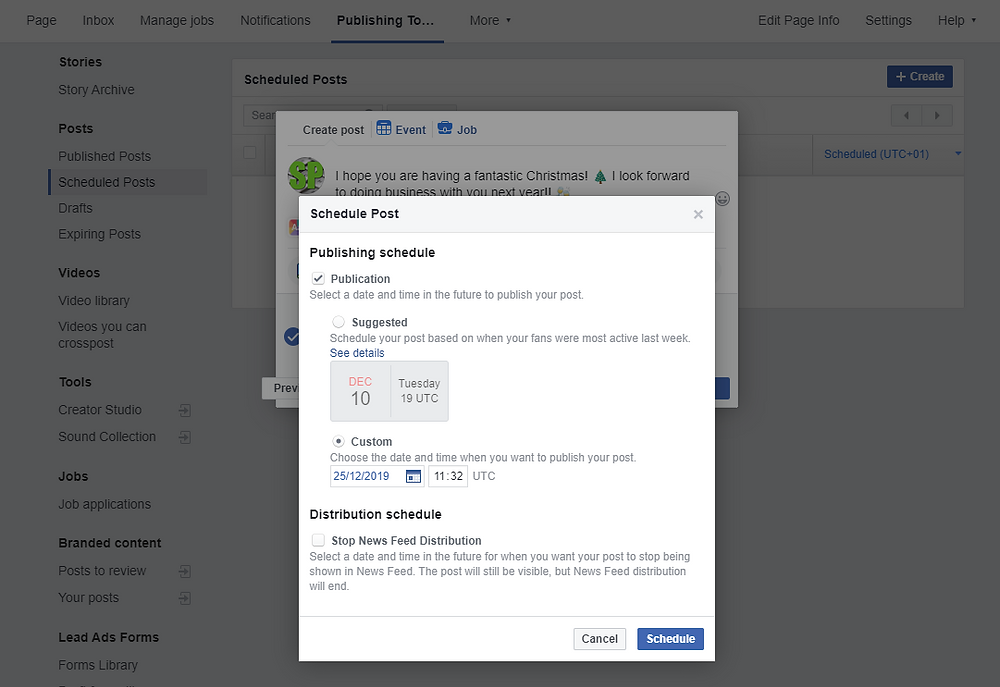Tick the select-all checkbox in posts table

pyautogui.click(x=250, y=152)
